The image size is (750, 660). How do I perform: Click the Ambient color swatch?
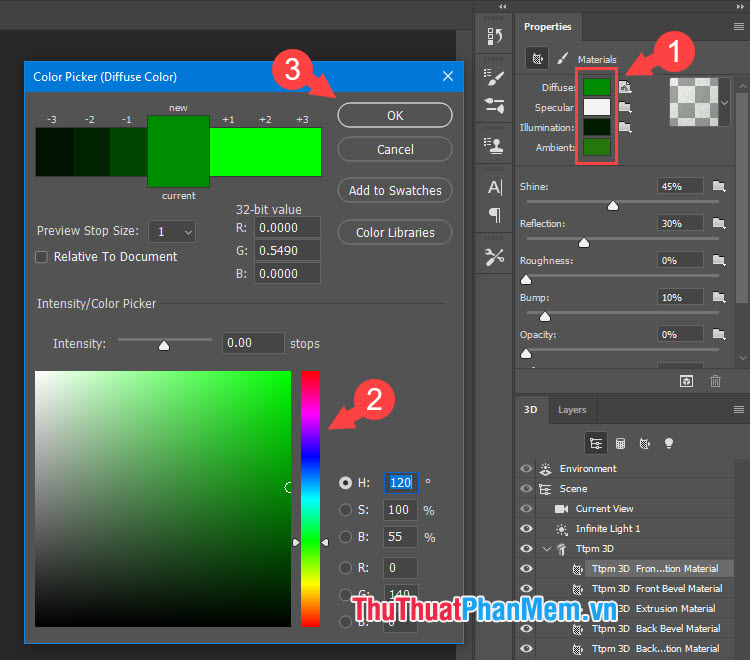[x=596, y=147]
